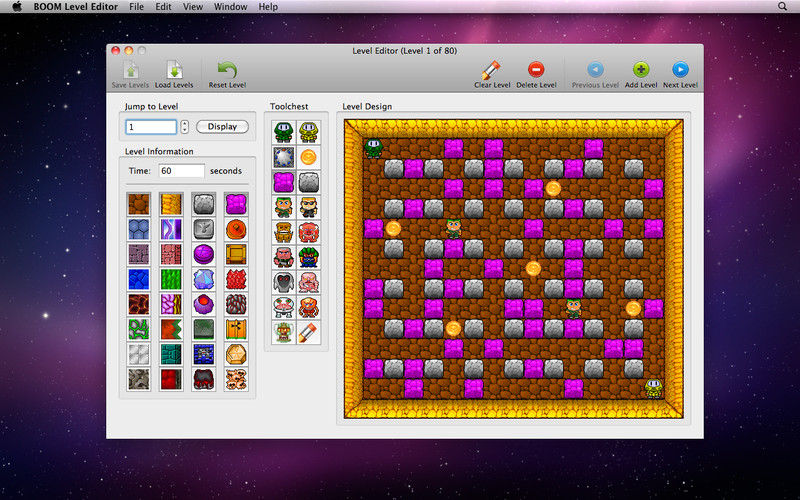Select the brown cobblestone floor tile
This screenshot has width=800, height=500.
[139, 204]
